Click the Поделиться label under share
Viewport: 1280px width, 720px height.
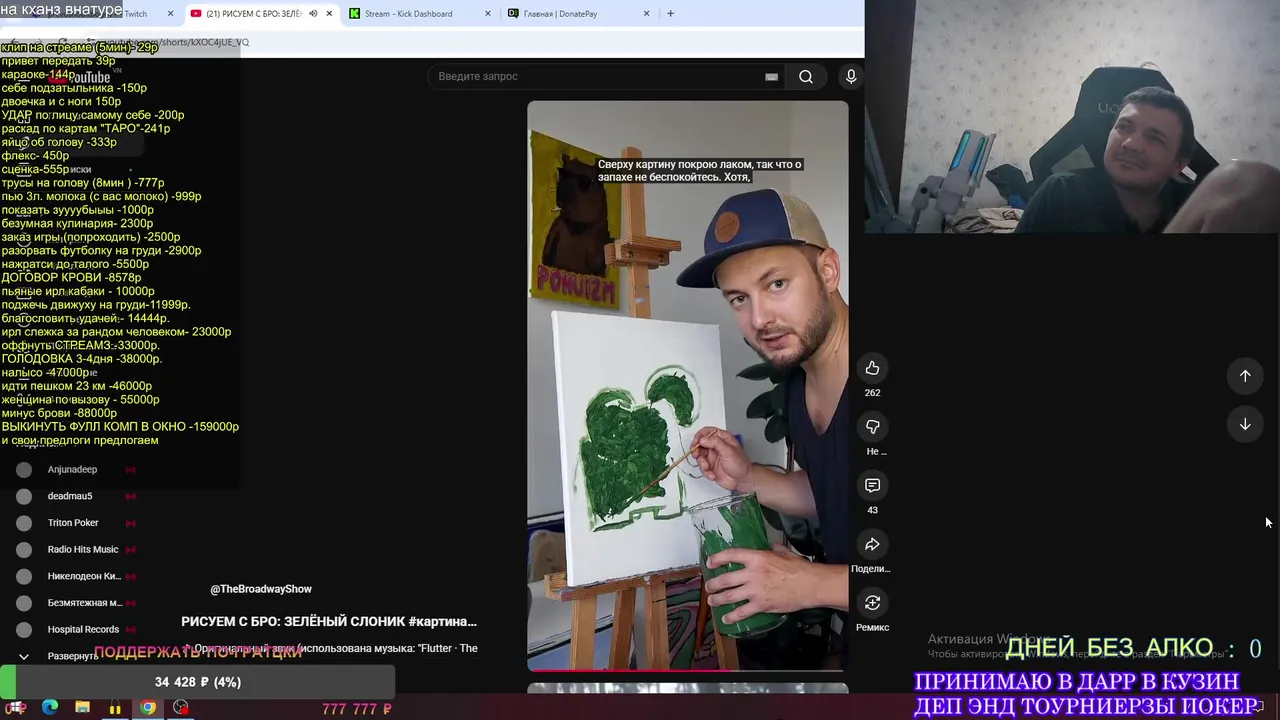click(871, 569)
